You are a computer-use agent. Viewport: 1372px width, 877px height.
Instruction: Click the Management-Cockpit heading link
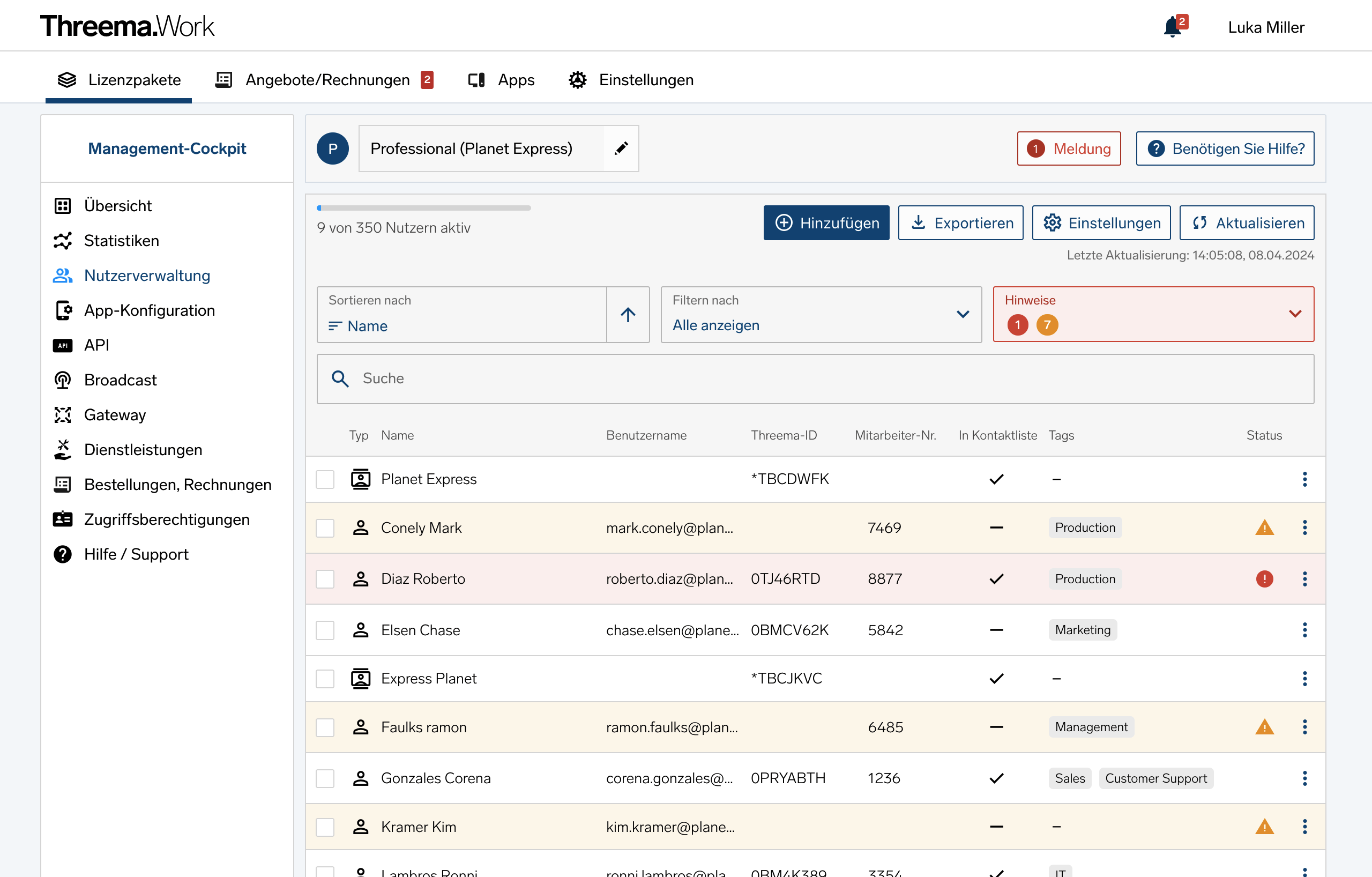(x=167, y=148)
